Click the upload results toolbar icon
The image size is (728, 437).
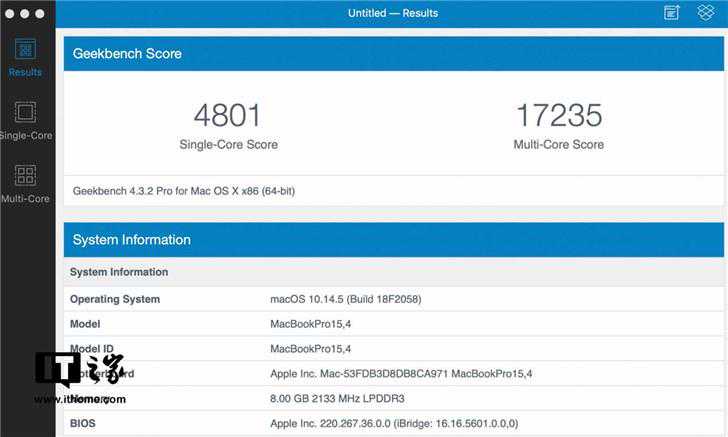tap(671, 13)
